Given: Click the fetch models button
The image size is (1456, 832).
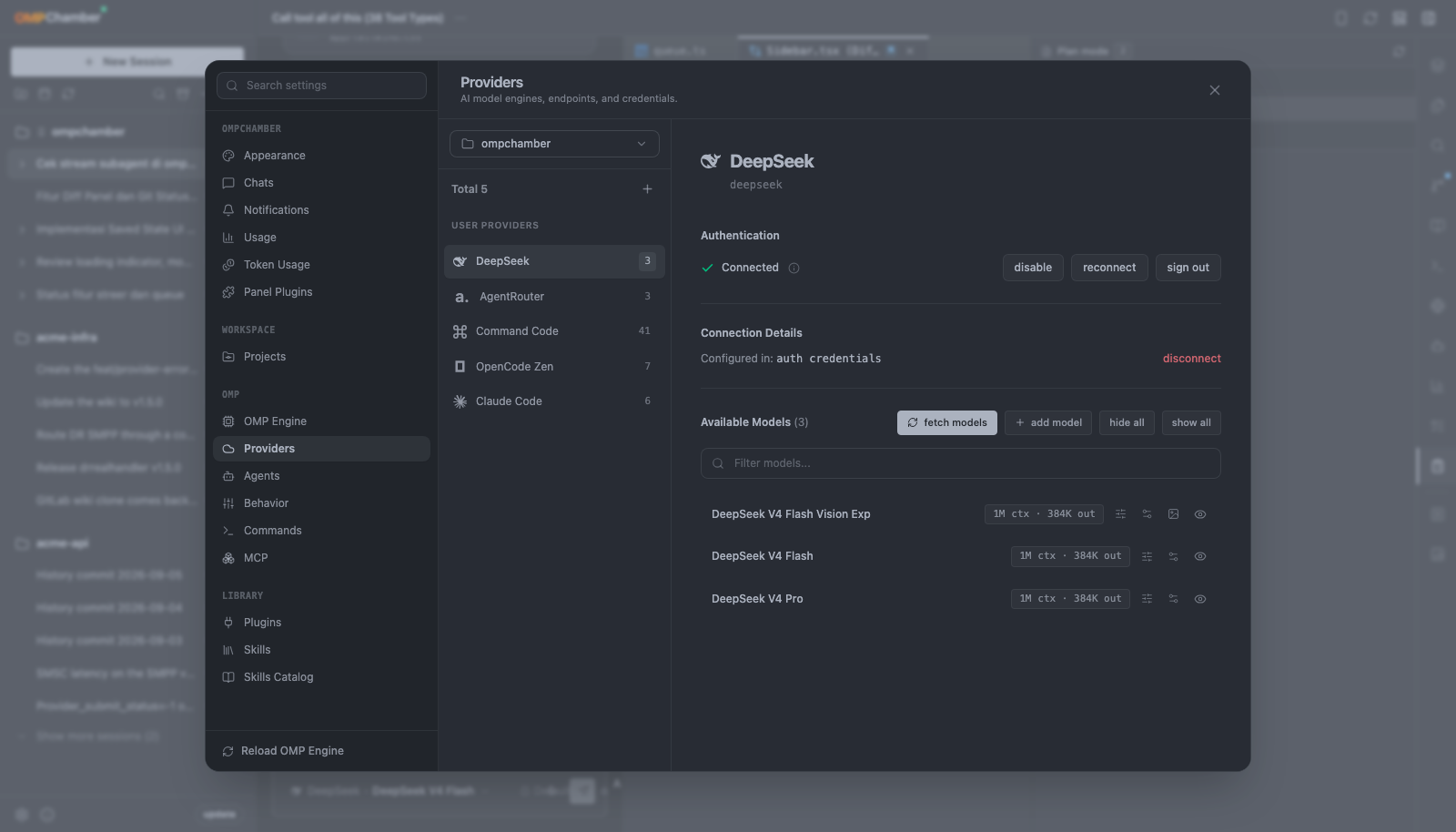Looking at the screenshot, I should coord(947,422).
